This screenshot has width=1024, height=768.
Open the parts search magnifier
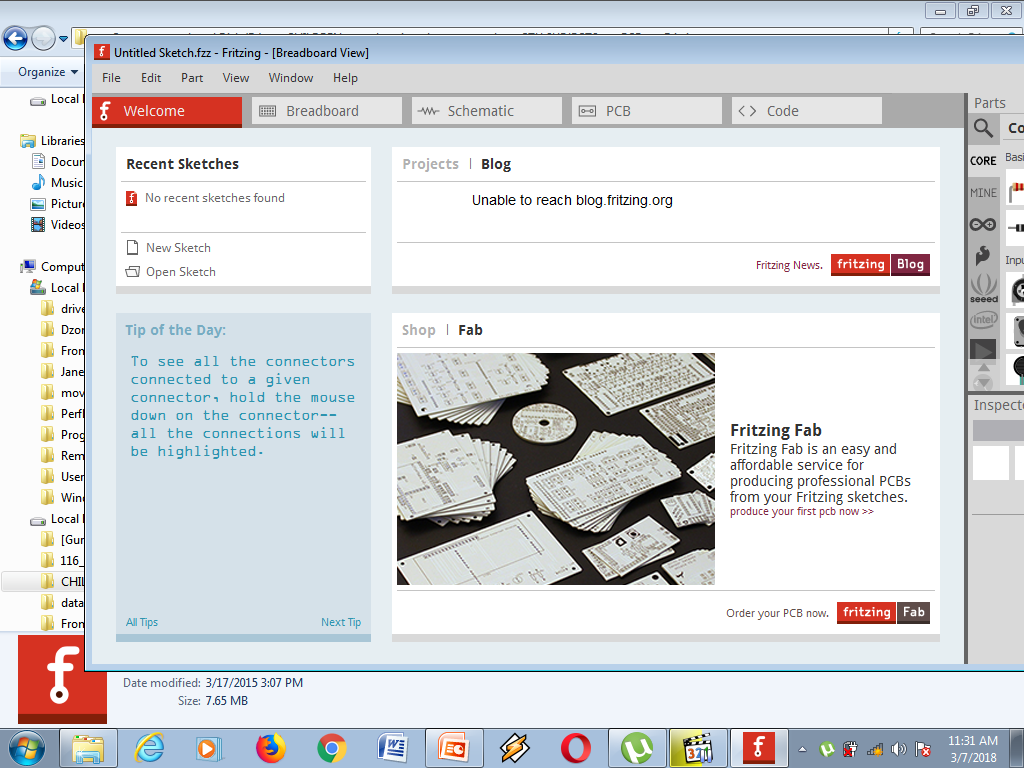click(983, 128)
